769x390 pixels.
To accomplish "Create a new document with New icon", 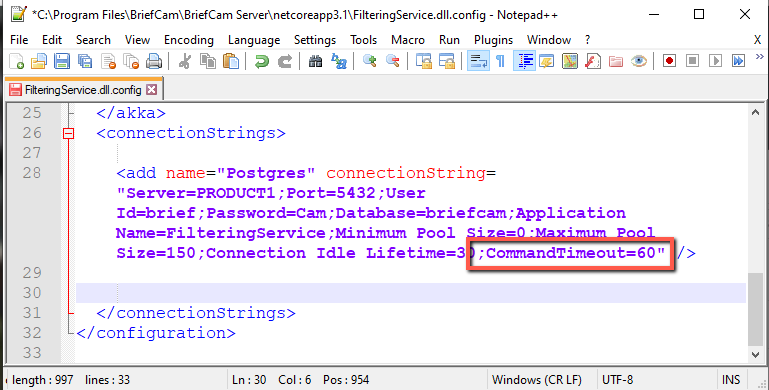I will (x=16, y=61).
